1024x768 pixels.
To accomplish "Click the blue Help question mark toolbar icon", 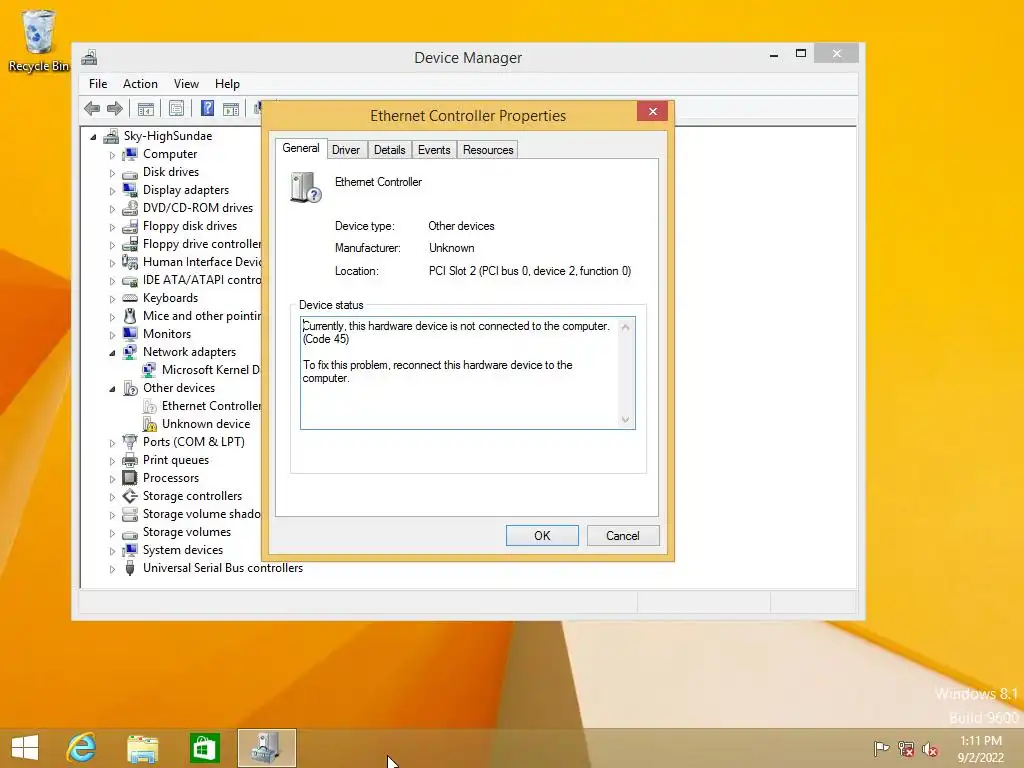I will coord(207,108).
